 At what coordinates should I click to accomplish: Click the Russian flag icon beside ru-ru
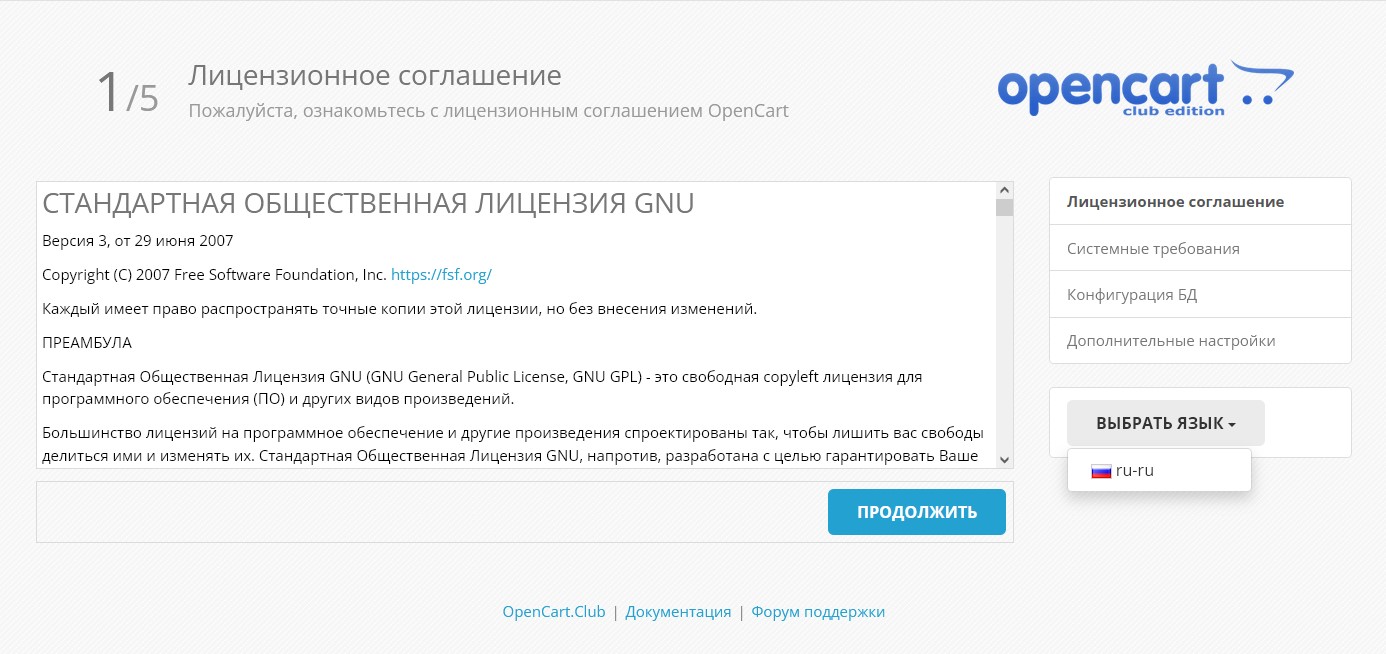(x=1101, y=469)
